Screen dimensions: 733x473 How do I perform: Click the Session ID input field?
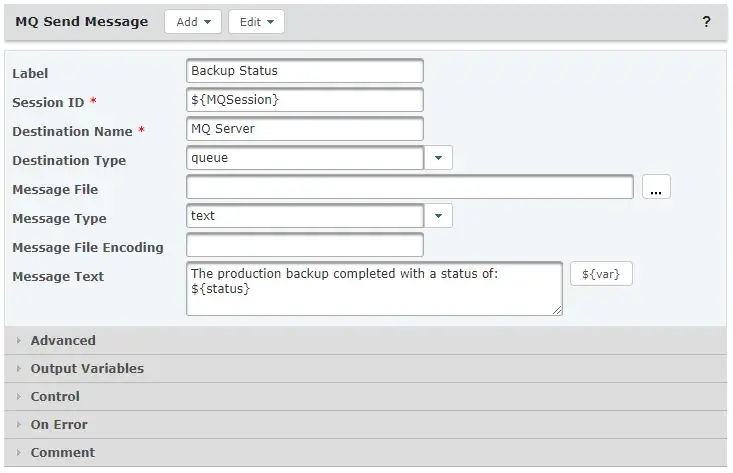[x=305, y=101]
